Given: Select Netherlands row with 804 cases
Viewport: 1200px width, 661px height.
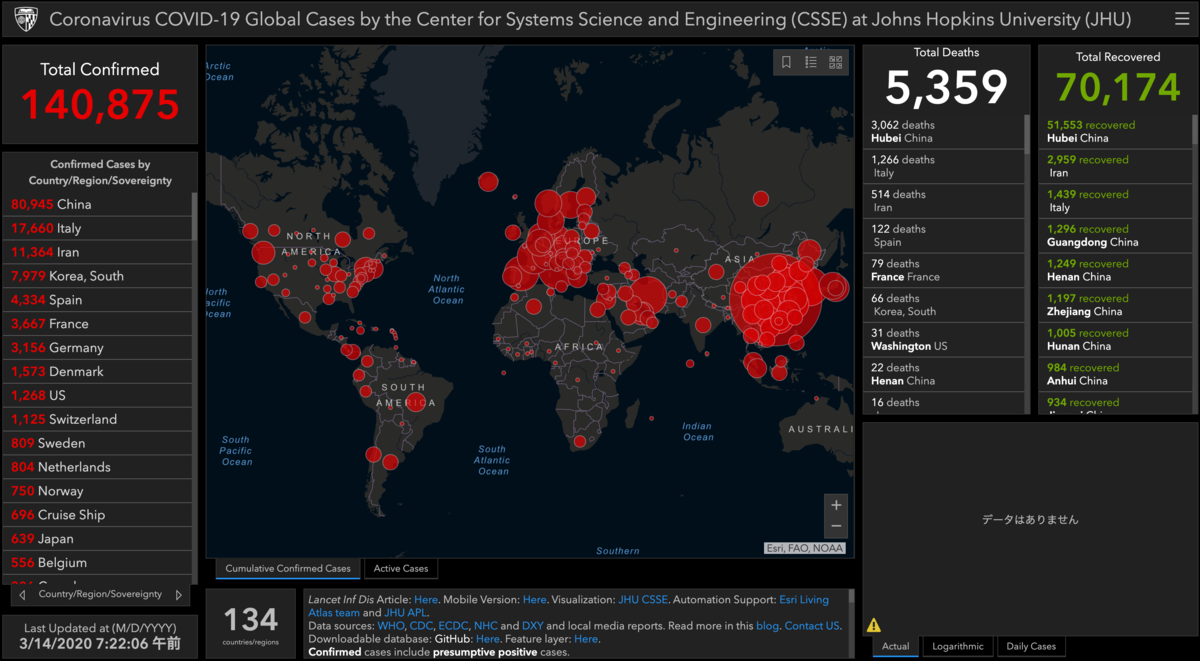Looking at the screenshot, I should [97, 467].
